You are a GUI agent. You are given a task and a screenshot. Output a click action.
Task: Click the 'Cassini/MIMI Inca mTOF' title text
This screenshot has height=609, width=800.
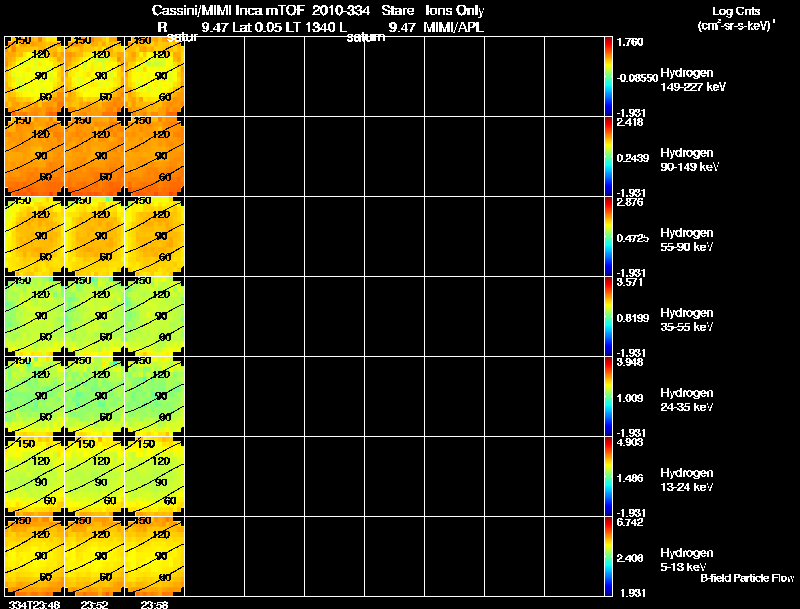point(228,10)
